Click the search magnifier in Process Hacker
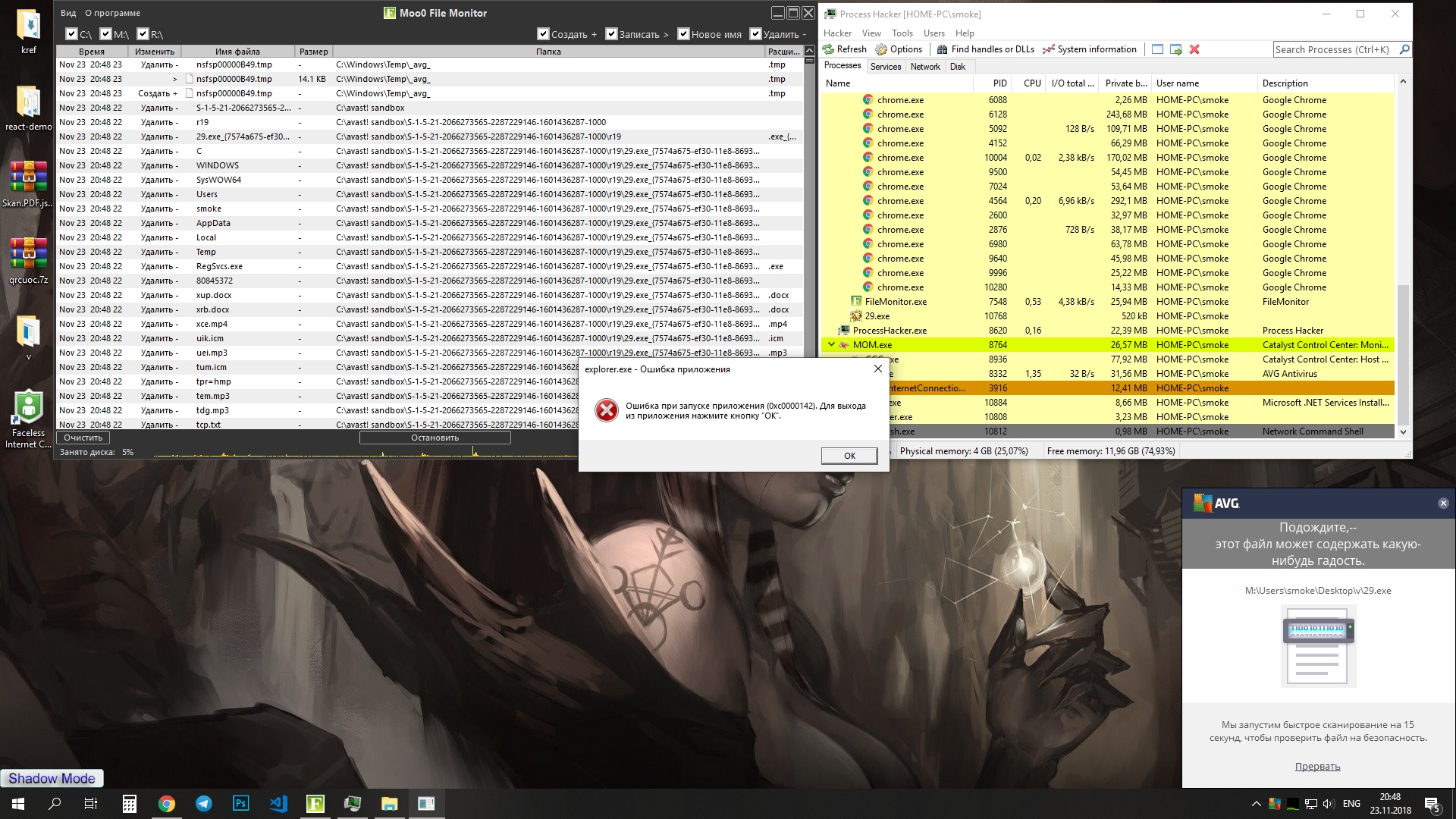This screenshot has width=1456, height=819. pos(1404,49)
